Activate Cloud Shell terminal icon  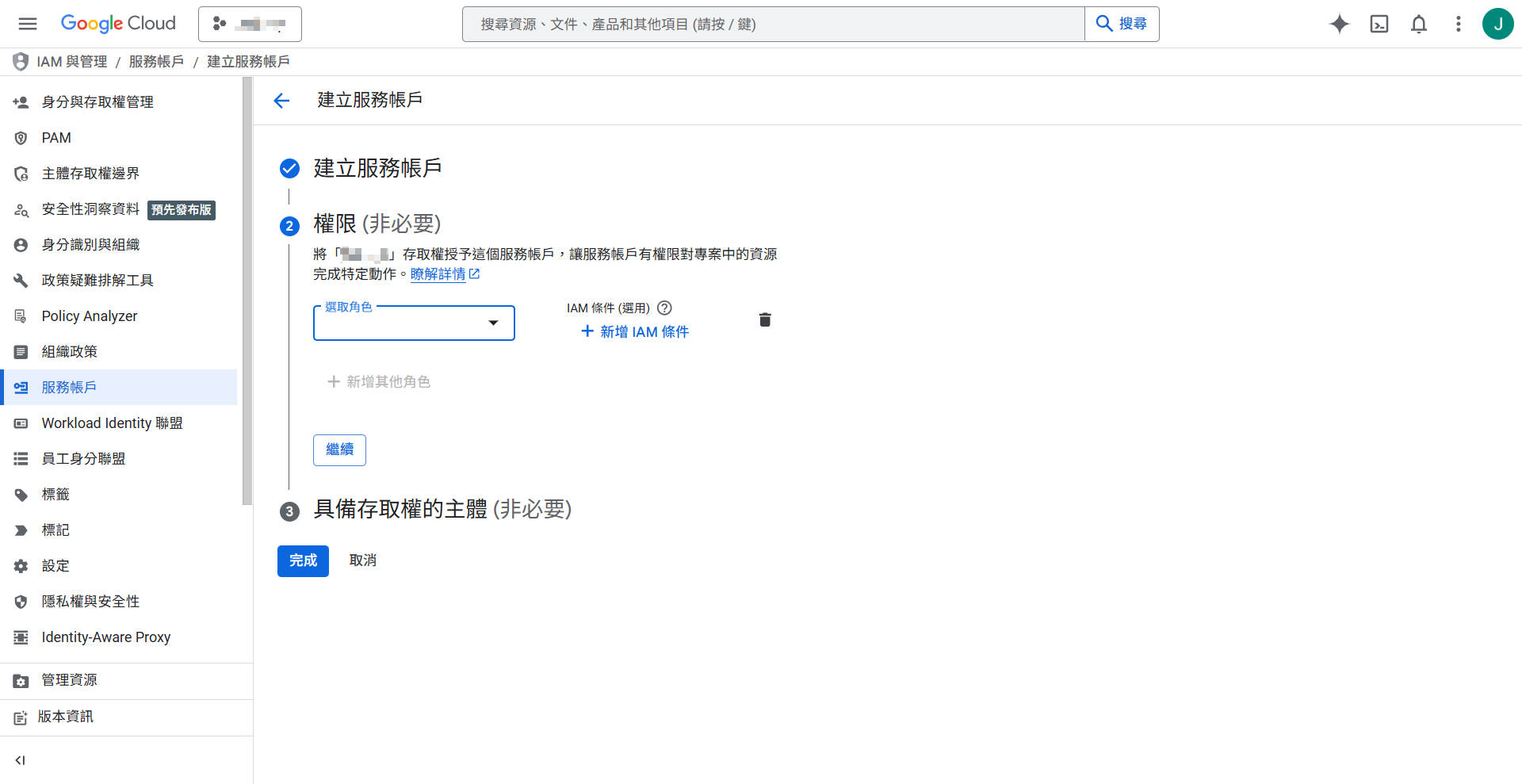click(1379, 24)
